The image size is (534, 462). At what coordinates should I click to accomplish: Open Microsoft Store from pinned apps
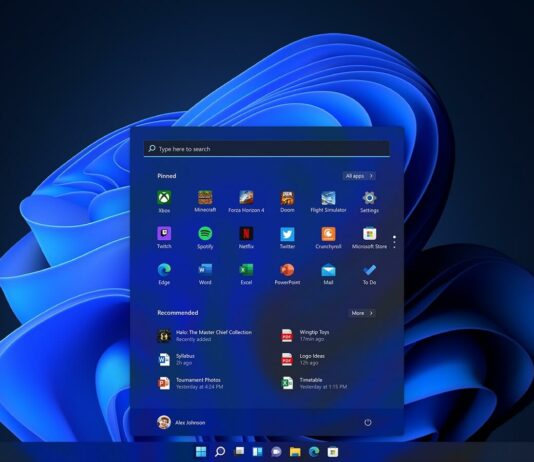coord(370,238)
